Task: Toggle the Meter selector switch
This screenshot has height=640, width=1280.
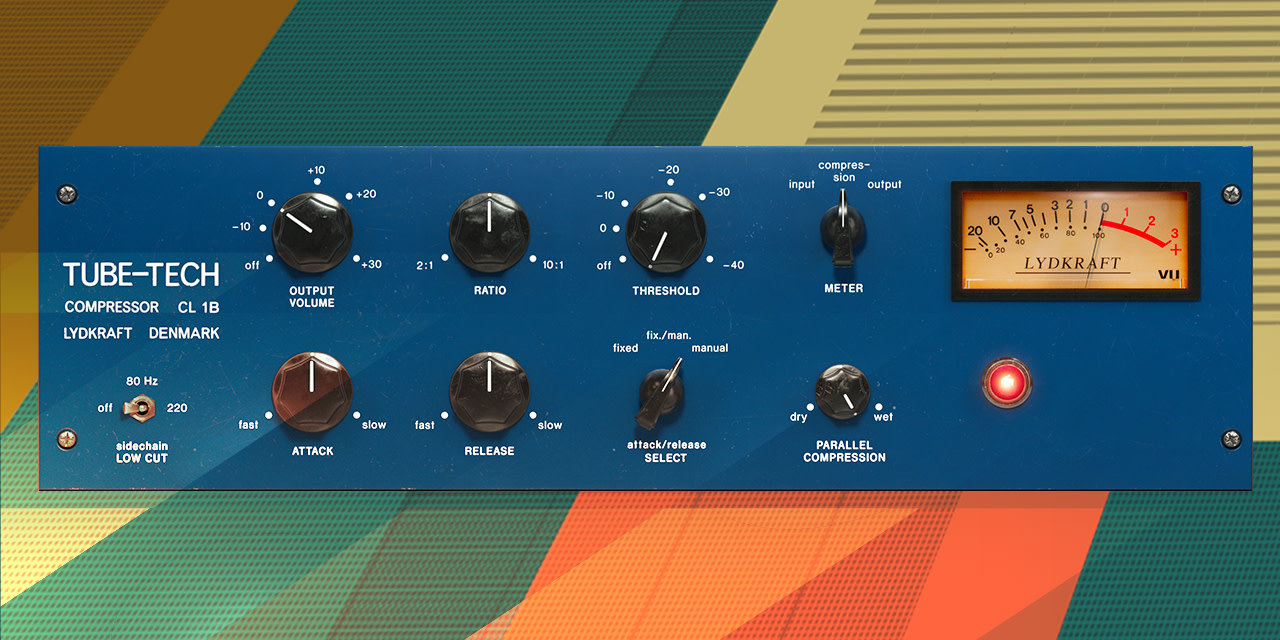Action: tap(843, 230)
